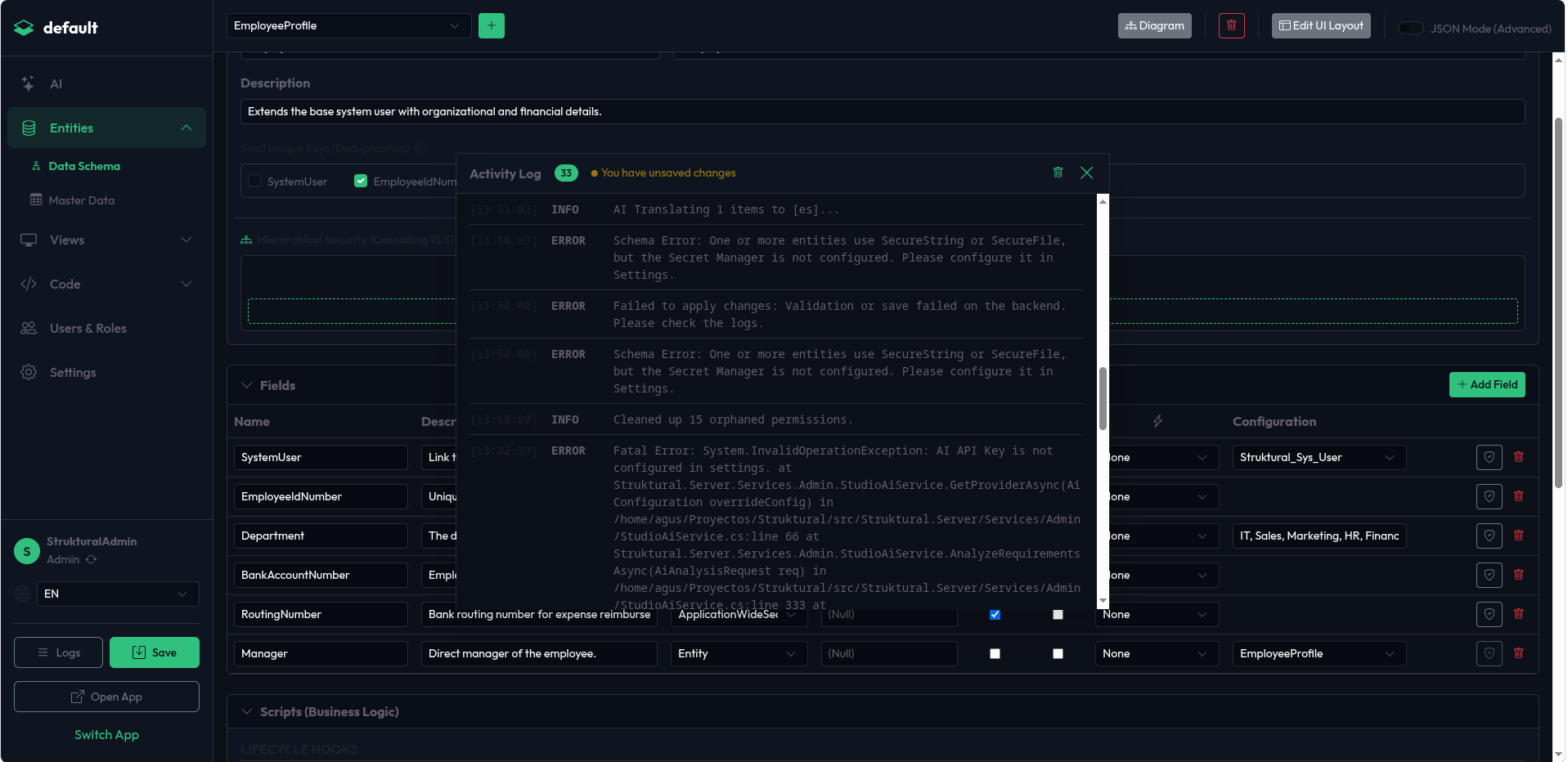Open the EN language dropdown
This screenshot has width=1568, height=762.
[118, 594]
